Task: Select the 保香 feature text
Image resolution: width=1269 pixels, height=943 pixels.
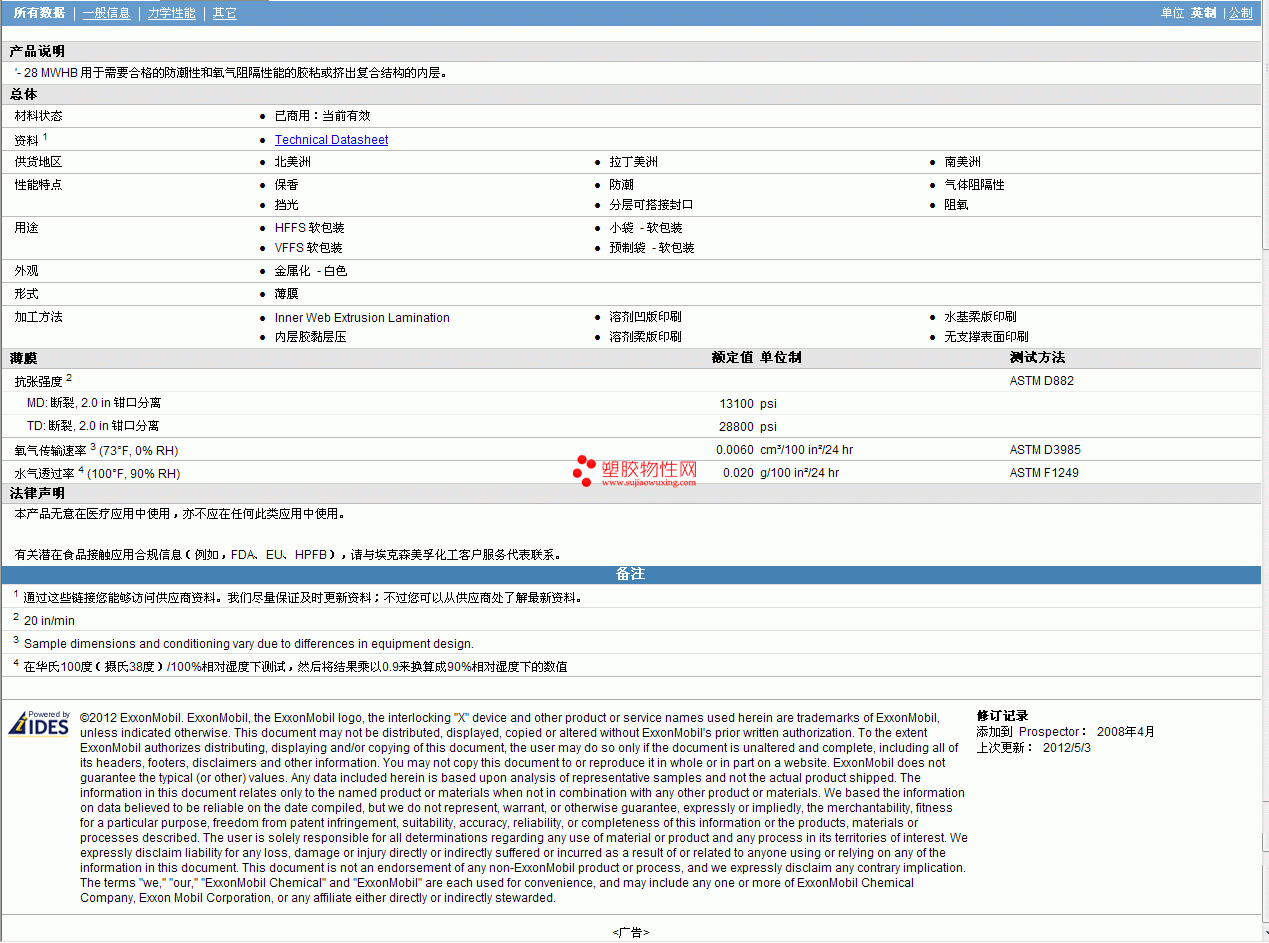Action: click(287, 185)
